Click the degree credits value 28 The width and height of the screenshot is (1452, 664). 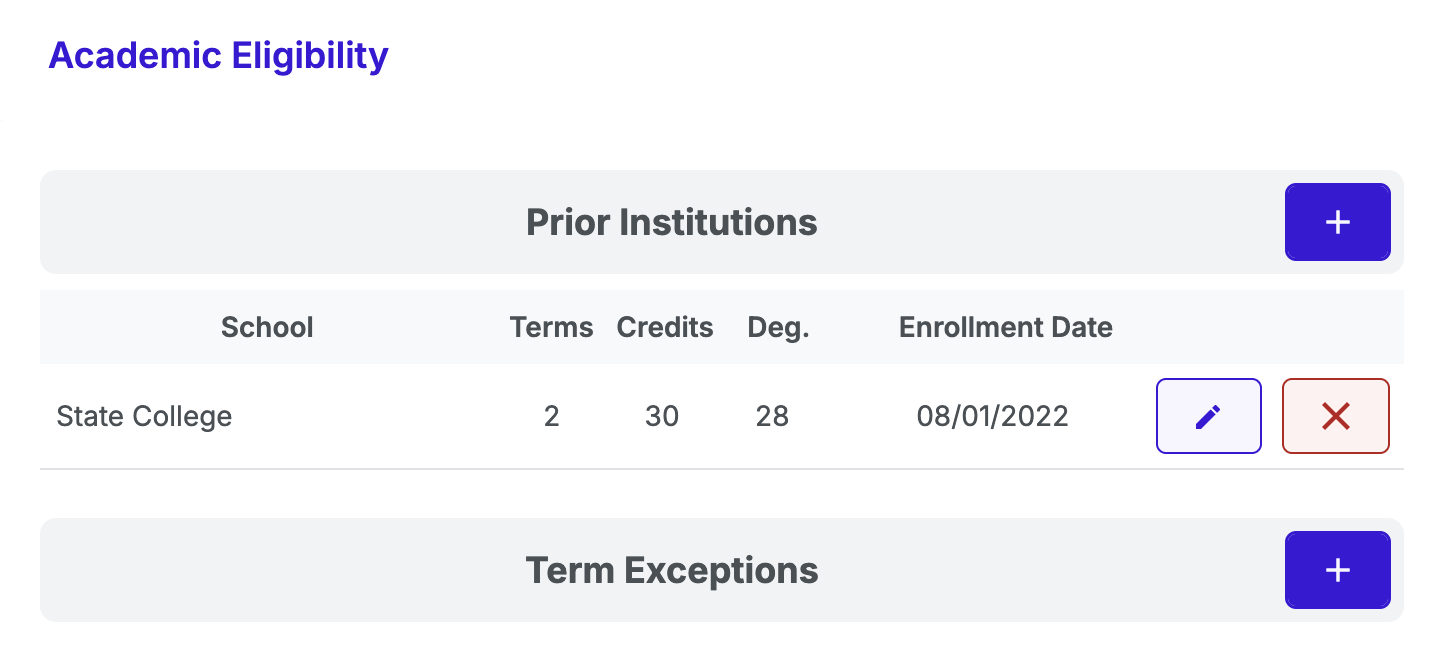772,416
